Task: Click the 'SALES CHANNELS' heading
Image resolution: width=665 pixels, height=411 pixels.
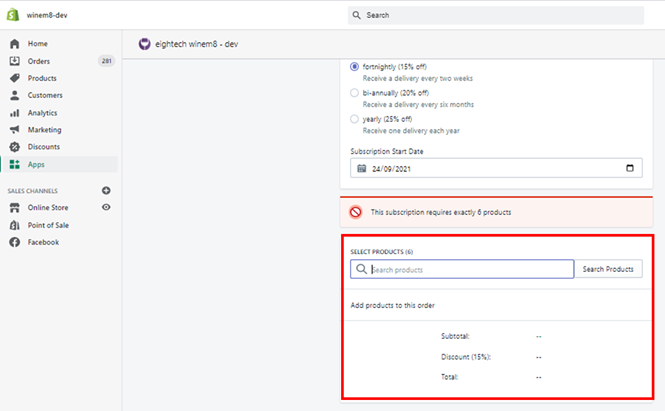Action: (x=32, y=191)
